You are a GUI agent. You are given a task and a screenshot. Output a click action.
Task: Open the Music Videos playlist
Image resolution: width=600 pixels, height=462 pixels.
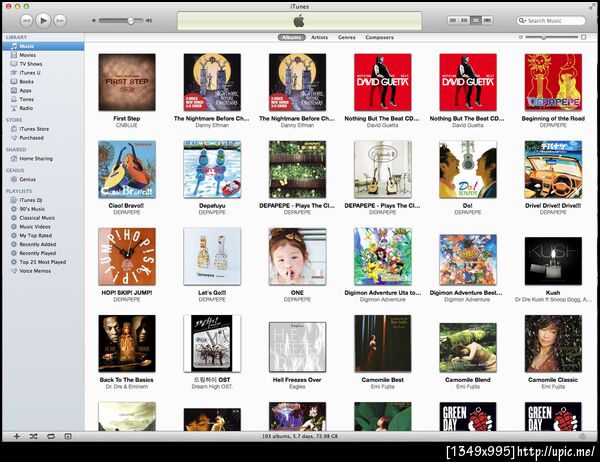[43, 227]
